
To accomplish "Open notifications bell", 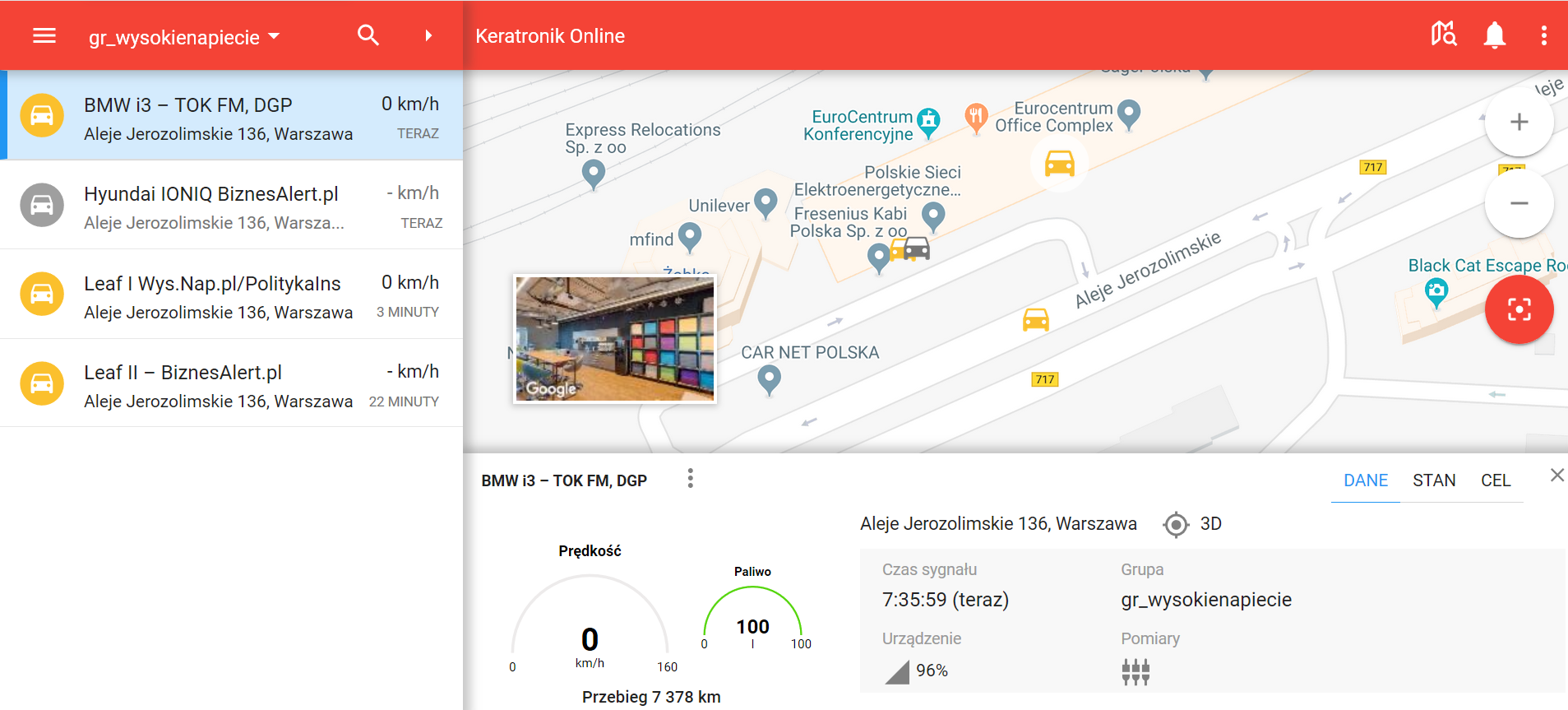I will click(1495, 35).
